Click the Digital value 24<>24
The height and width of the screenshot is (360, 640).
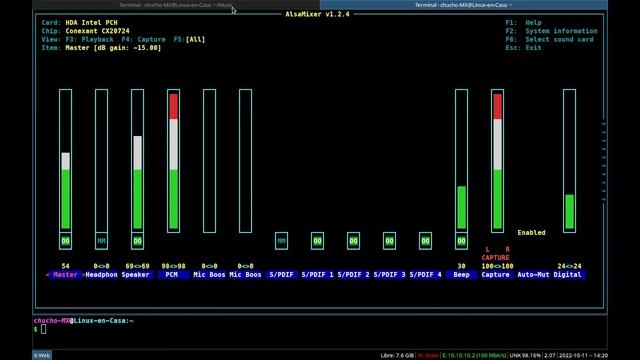pos(569,266)
